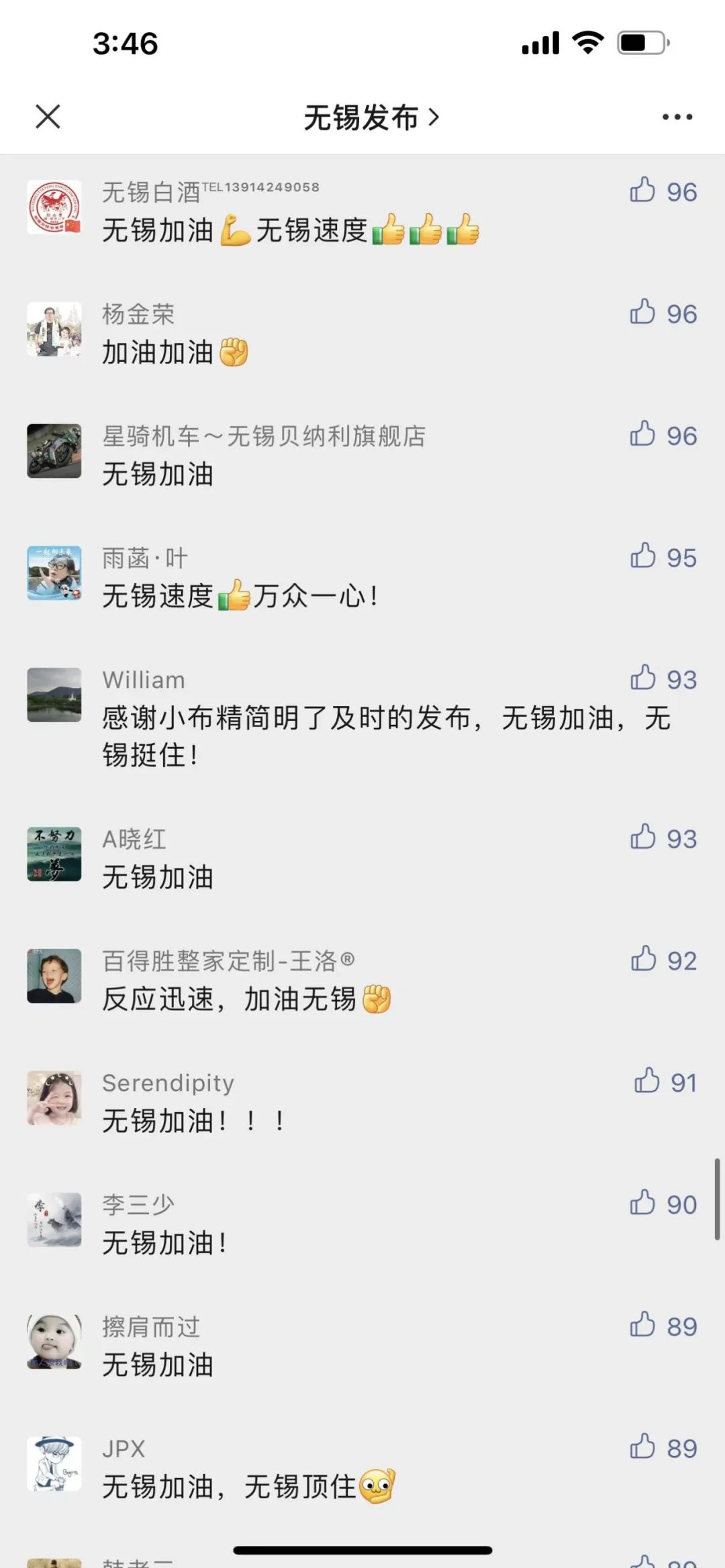725x1568 pixels.
Task: Open the three-dots more options menu
Action: (x=677, y=117)
